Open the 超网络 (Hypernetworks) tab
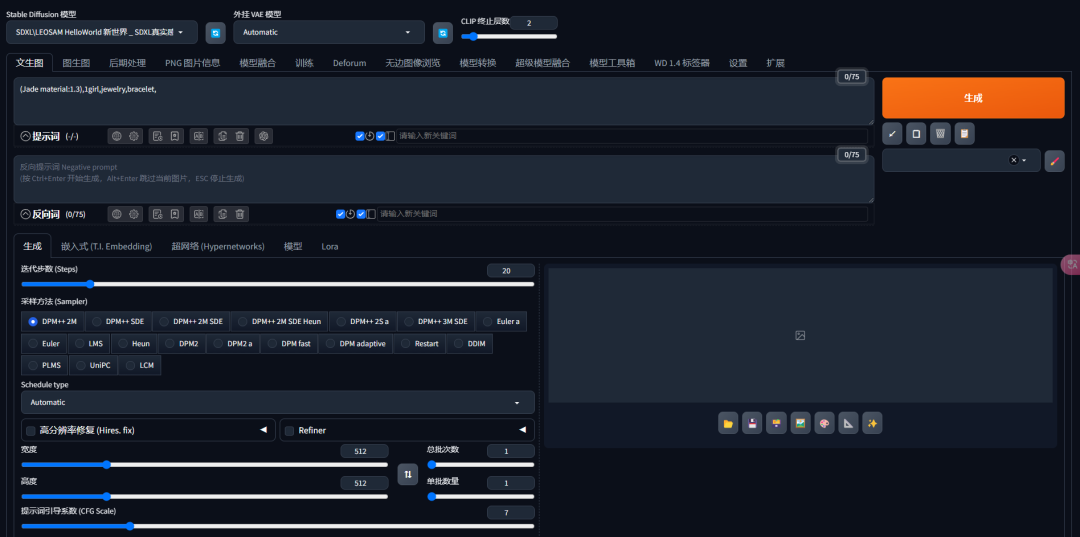This screenshot has height=537, width=1080. 218,246
